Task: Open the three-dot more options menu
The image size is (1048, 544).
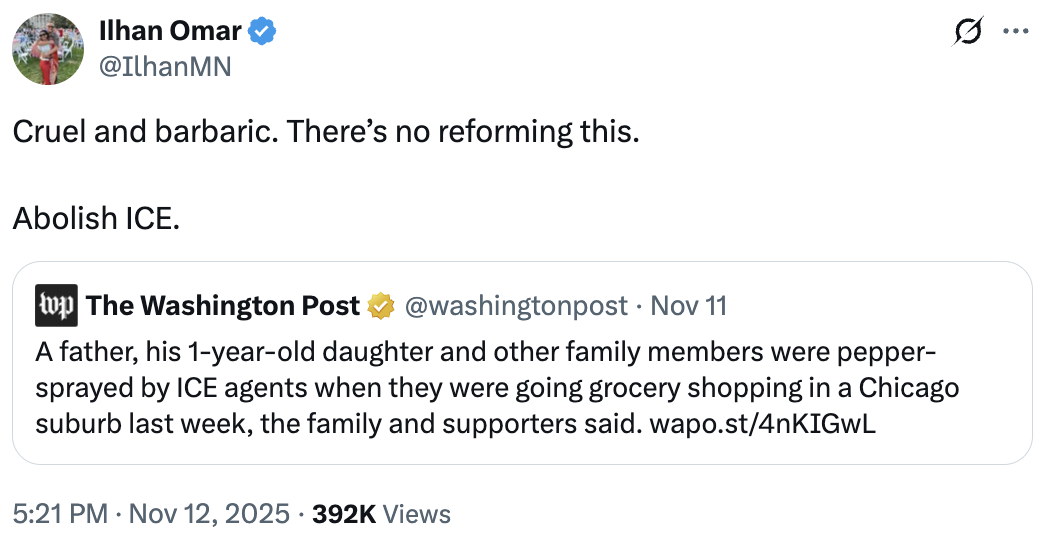Action: coord(1015,31)
